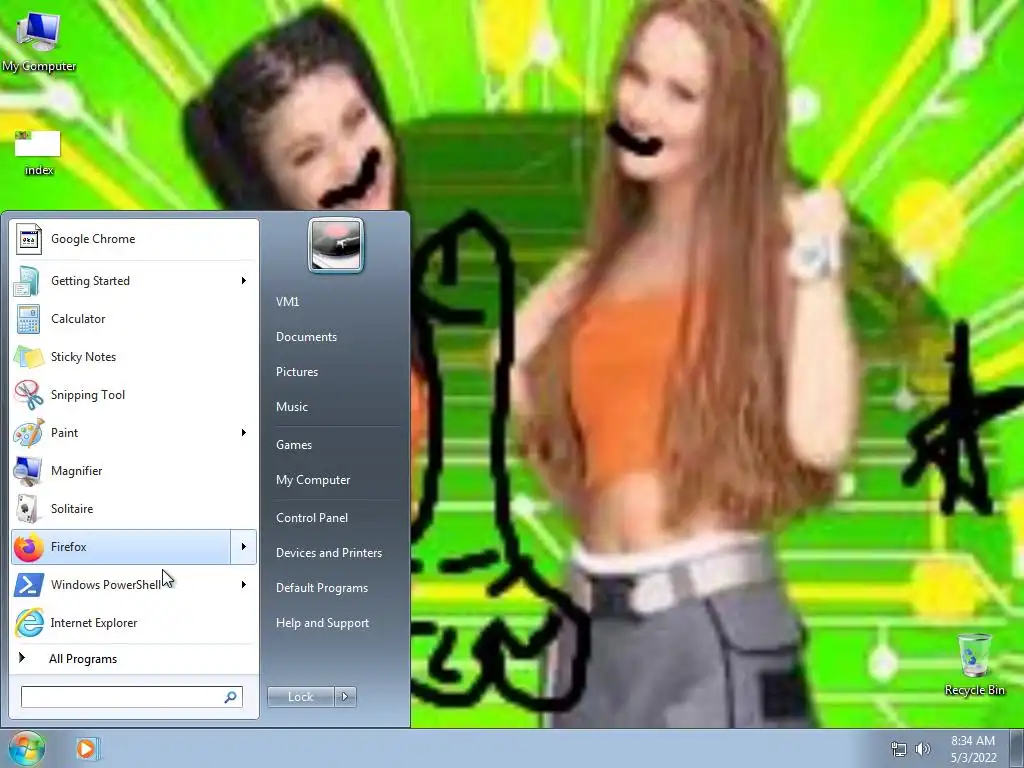Open Help and Support
Image resolution: width=1024 pixels, height=768 pixels.
pos(323,623)
